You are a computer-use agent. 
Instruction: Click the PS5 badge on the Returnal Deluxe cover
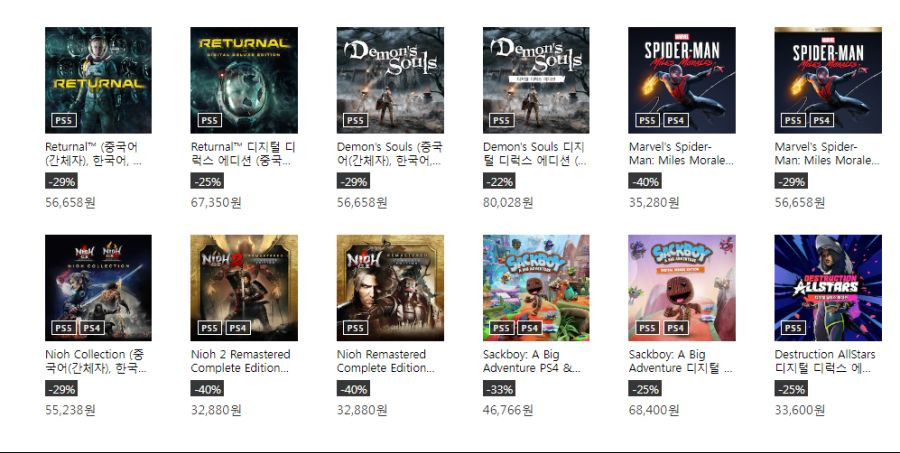tap(210, 120)
